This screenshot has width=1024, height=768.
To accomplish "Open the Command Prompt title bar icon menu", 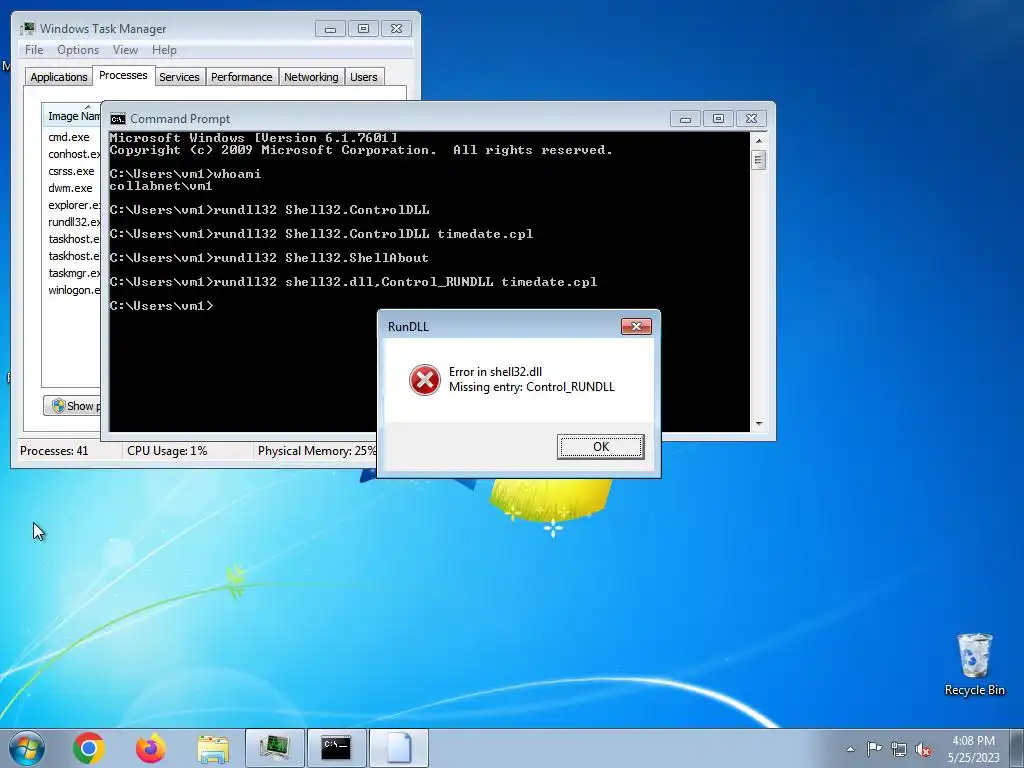I will 118,119.
